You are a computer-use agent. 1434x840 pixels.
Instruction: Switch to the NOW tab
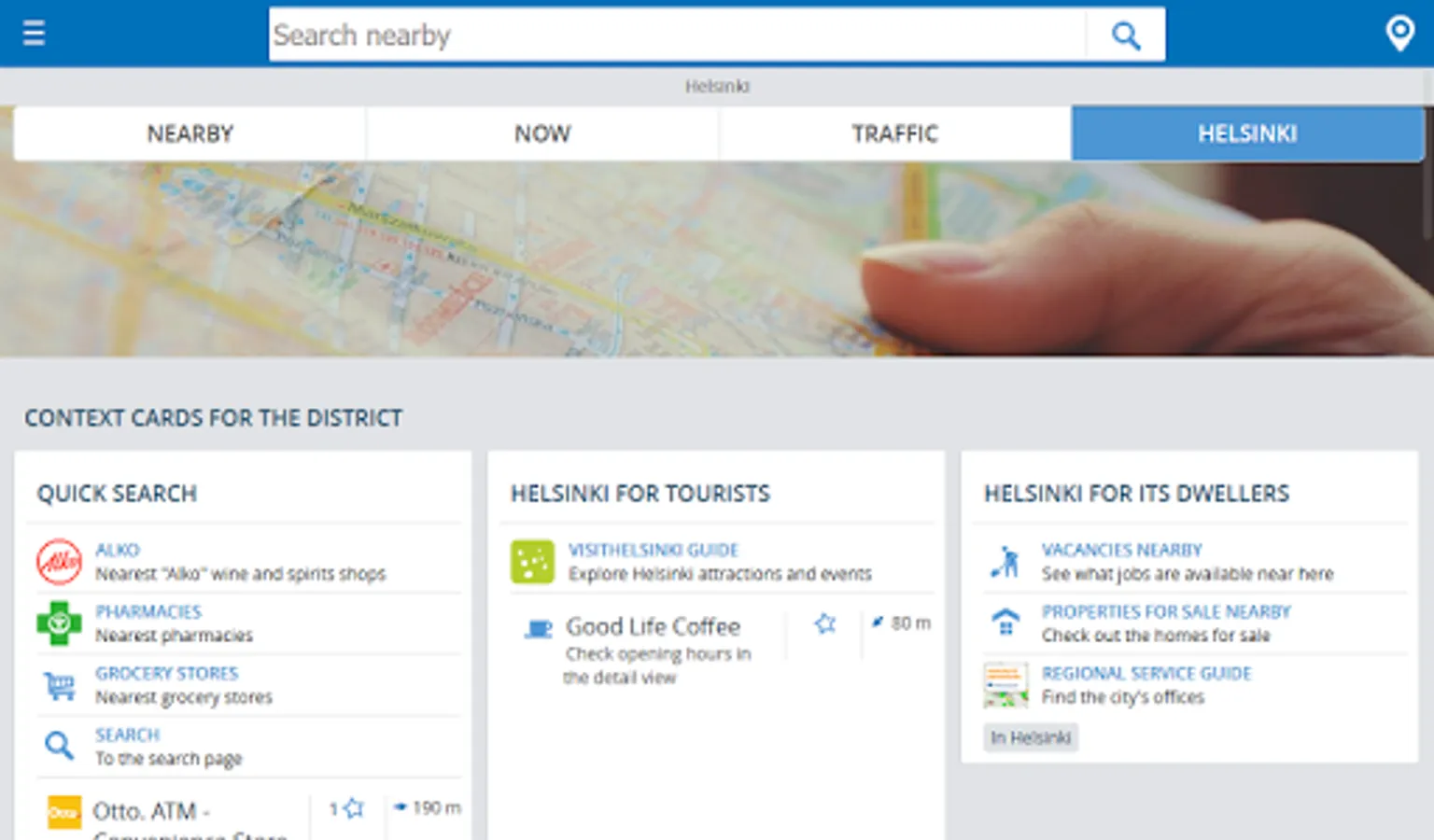point(542,133)
